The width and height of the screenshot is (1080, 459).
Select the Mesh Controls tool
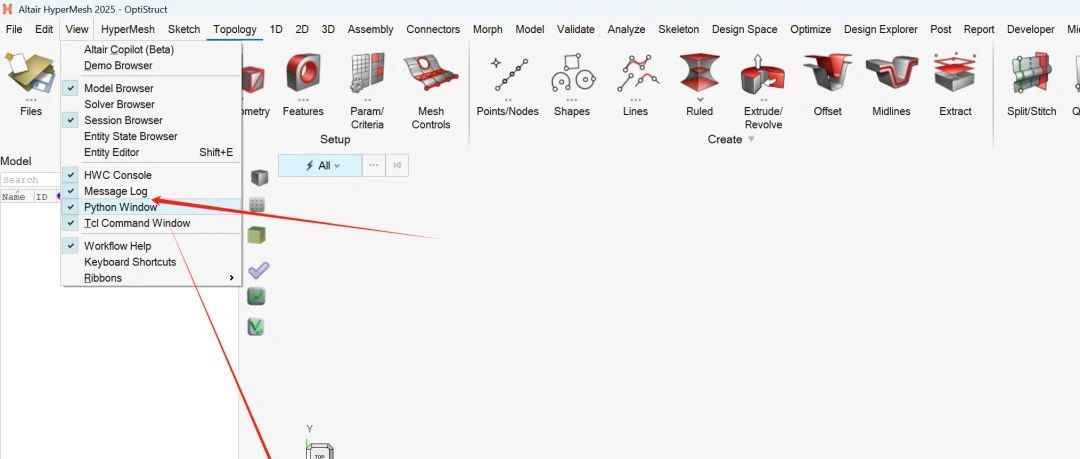430,74
